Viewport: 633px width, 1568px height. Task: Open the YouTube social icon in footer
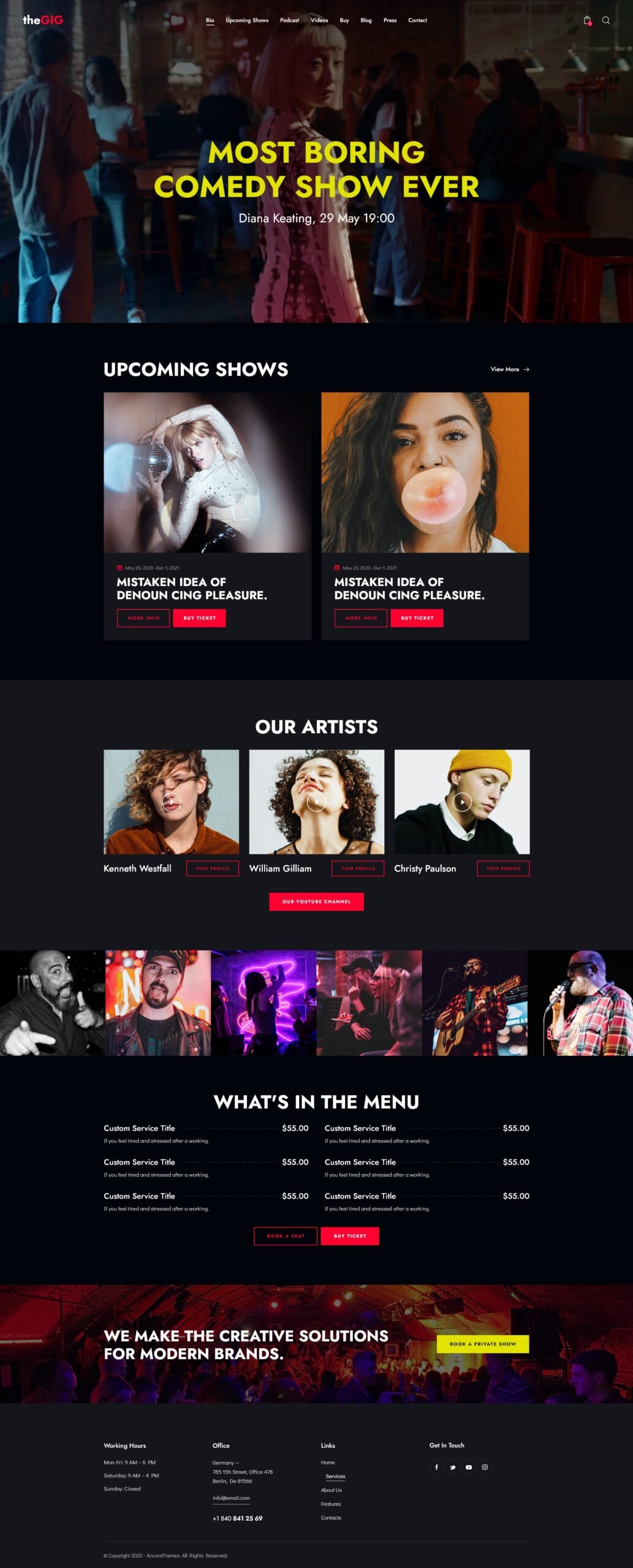(x=468, y=1467)
